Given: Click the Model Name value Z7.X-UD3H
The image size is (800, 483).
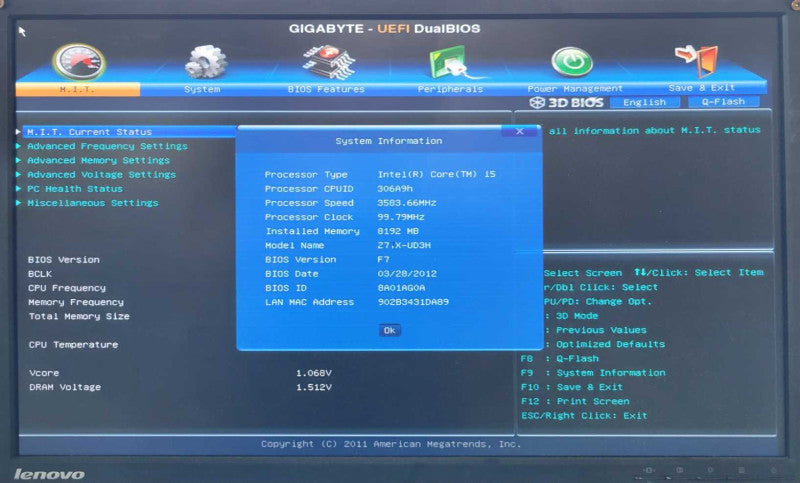Looking at the screenshot, I should pos(404,245).
